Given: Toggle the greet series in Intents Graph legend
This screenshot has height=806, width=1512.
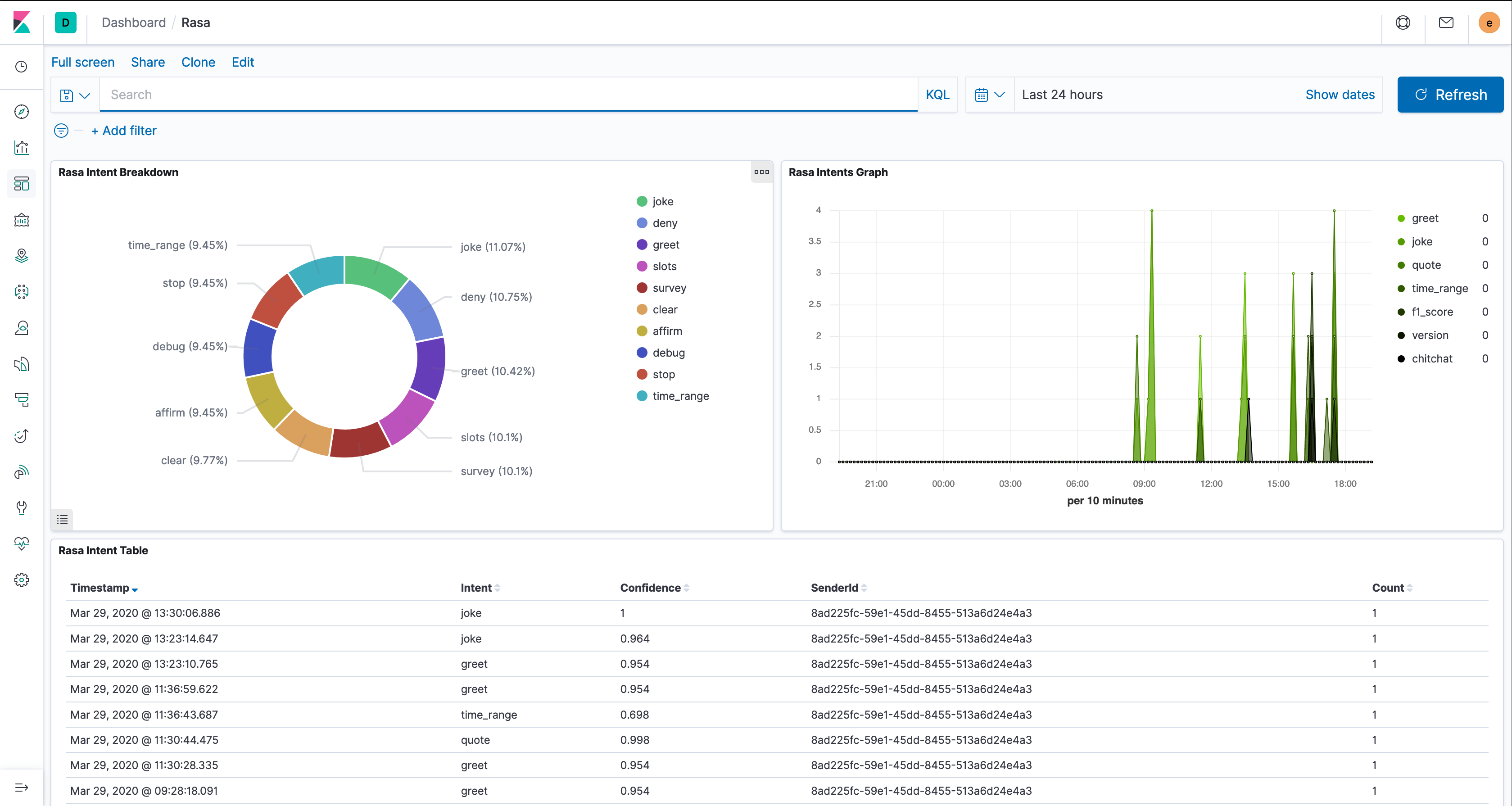Looking at the screenshot, I should click(1425, 218).
